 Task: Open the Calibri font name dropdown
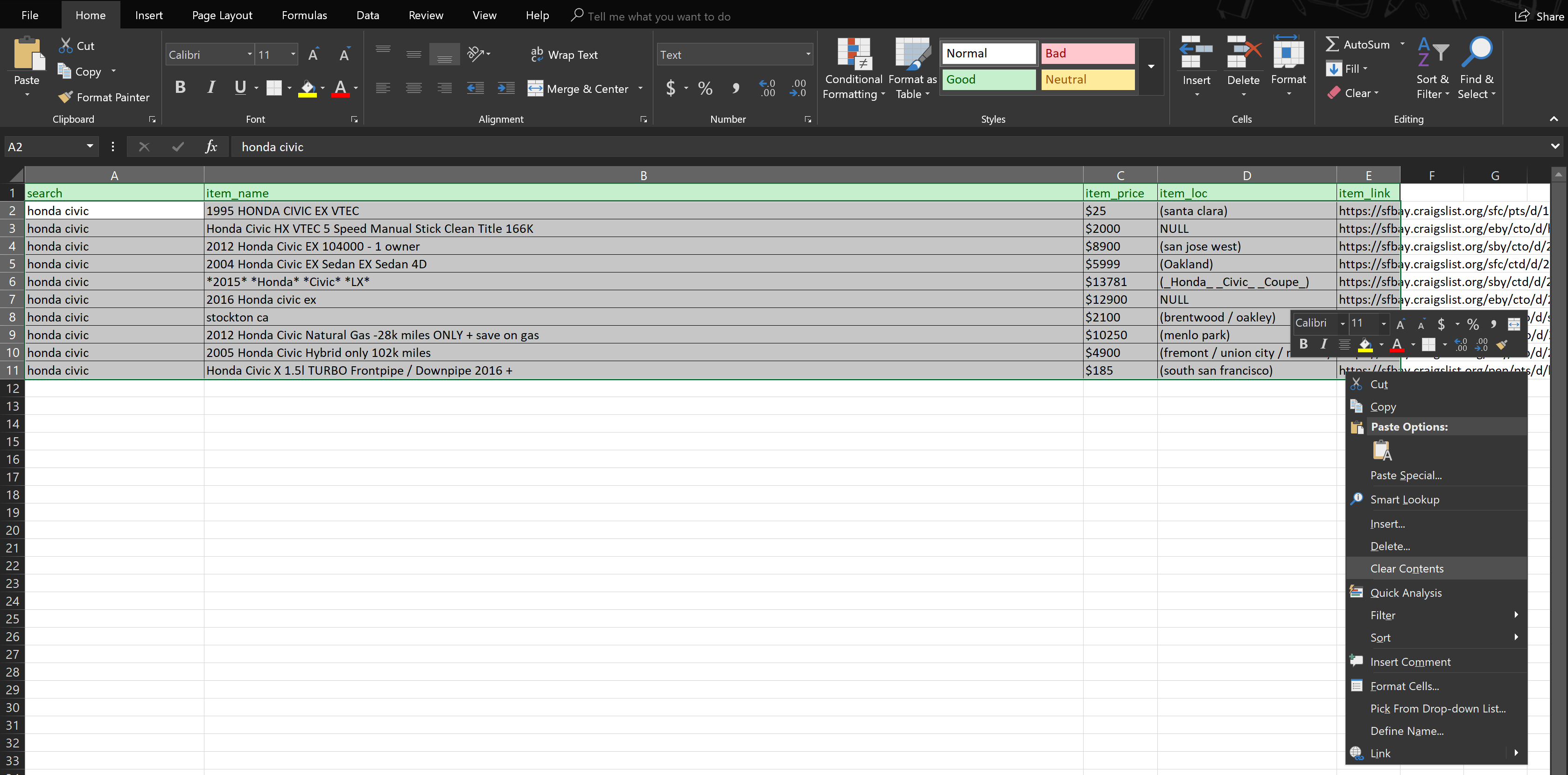point(249,55)
